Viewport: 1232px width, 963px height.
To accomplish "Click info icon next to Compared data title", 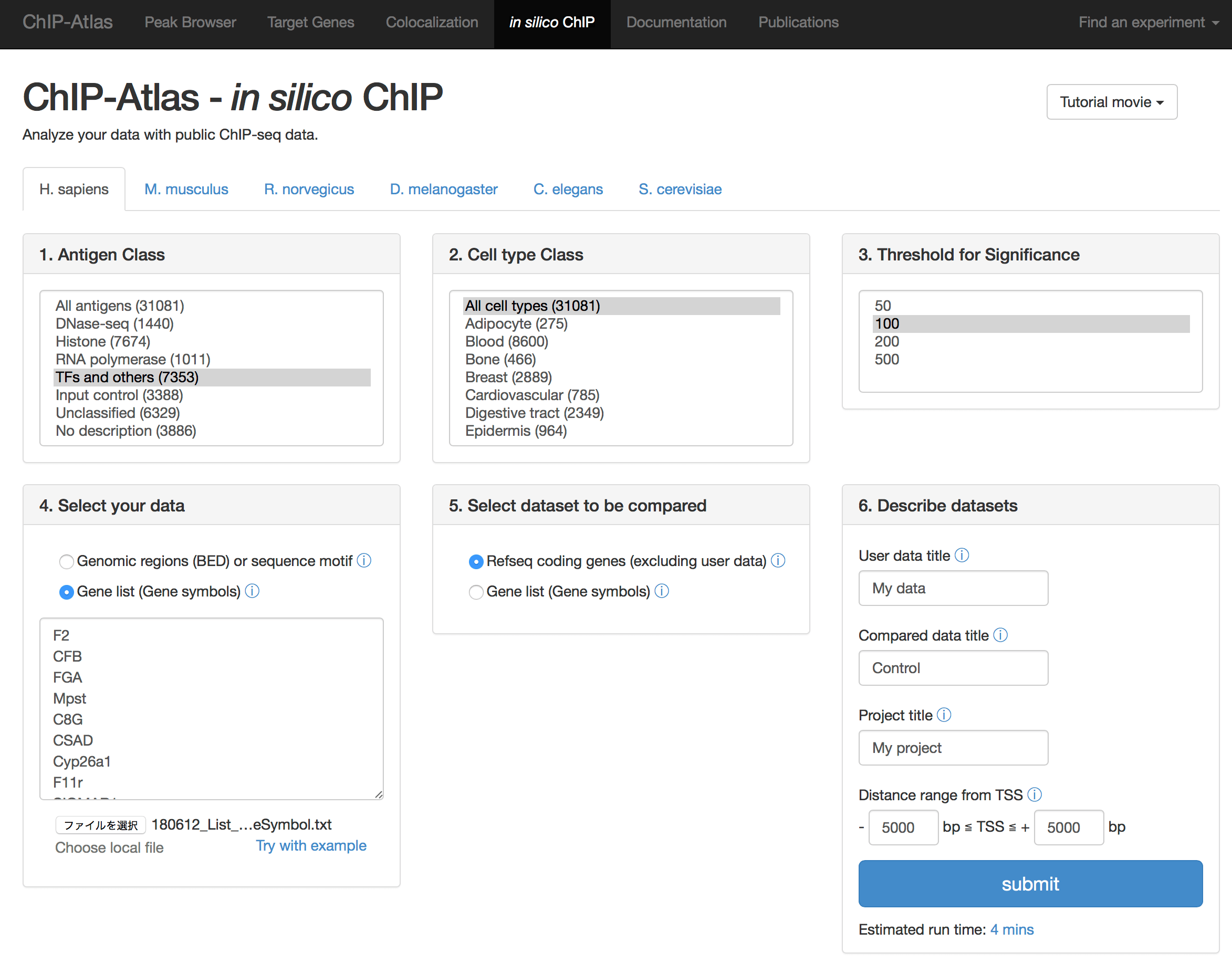I will 1000,635.
